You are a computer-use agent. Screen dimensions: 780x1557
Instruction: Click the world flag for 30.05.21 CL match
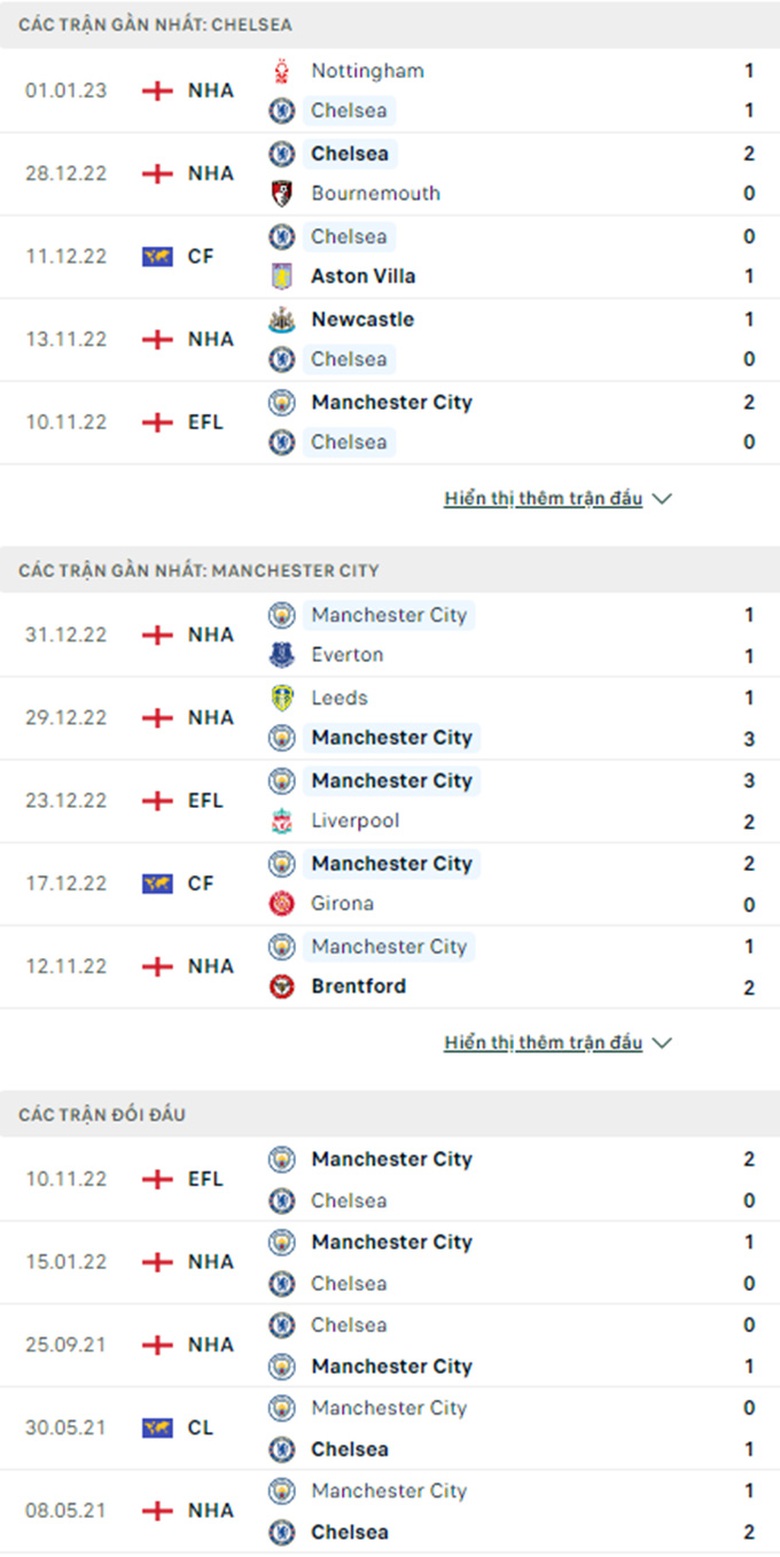tap(158, 1428)
